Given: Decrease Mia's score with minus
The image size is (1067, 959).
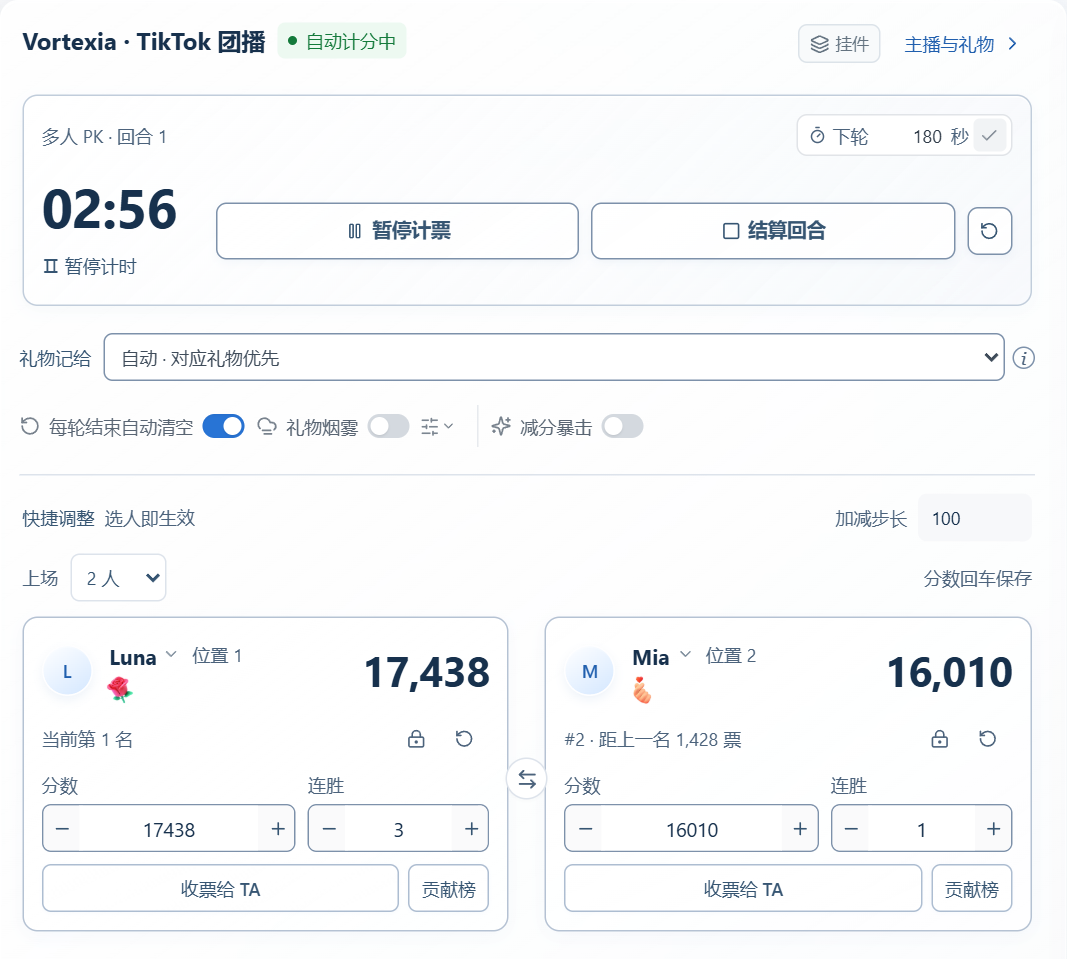Looking at the screenshot, I should tap(585, 828).
